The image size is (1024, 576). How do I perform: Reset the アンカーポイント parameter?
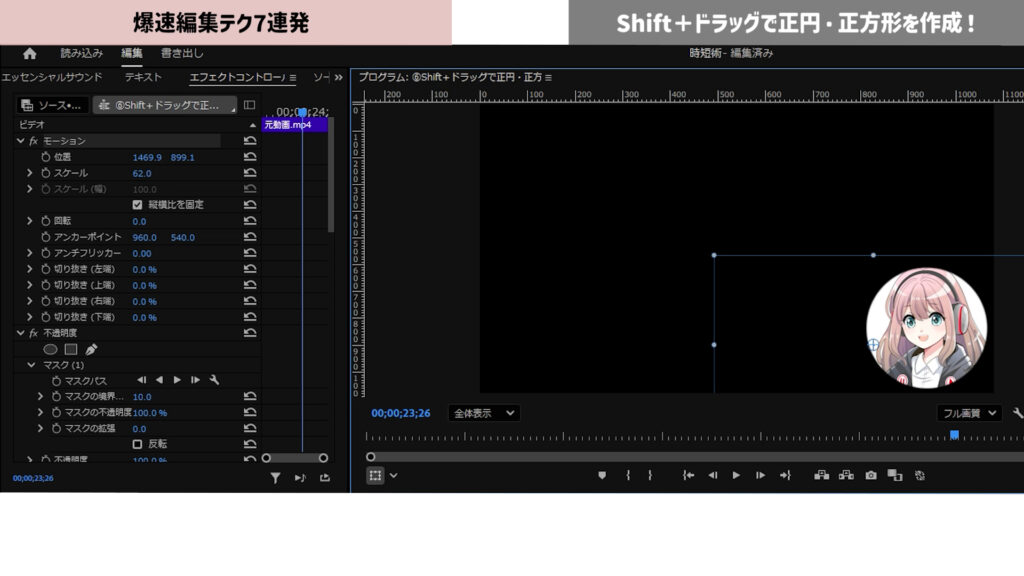(x=250, y=237)
